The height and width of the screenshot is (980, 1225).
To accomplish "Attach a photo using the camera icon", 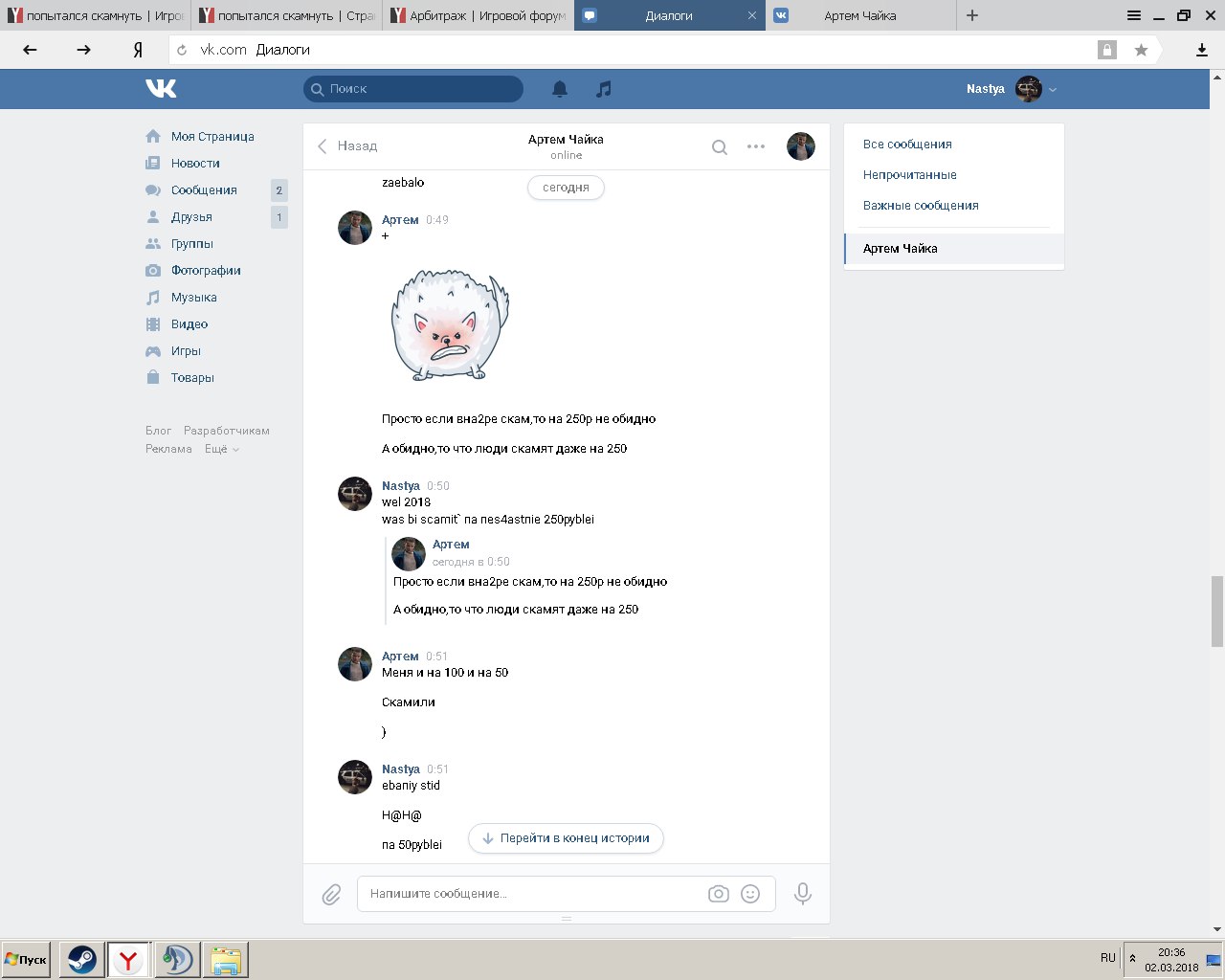I will 719,894.
